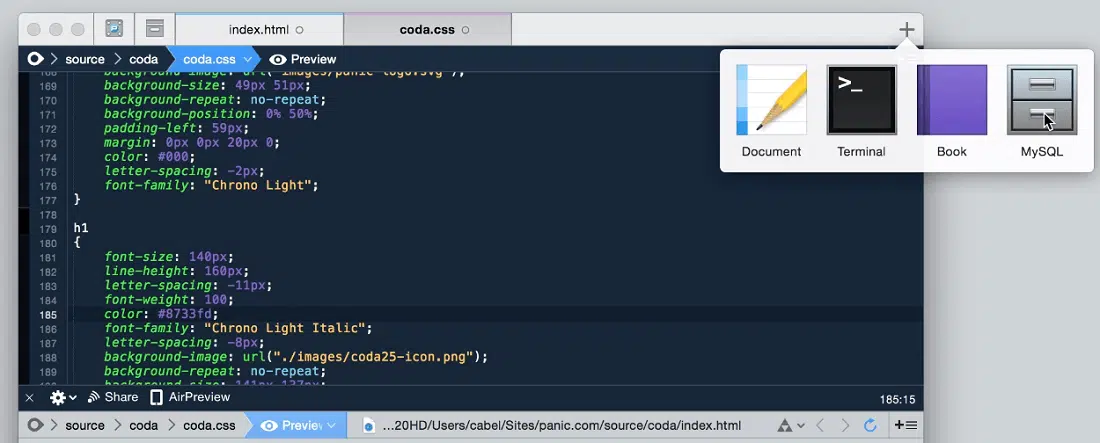The width and height of the screenshot is (1100, 443).
Task: Choose the MySQL tab type icon
Action: 1041,100
